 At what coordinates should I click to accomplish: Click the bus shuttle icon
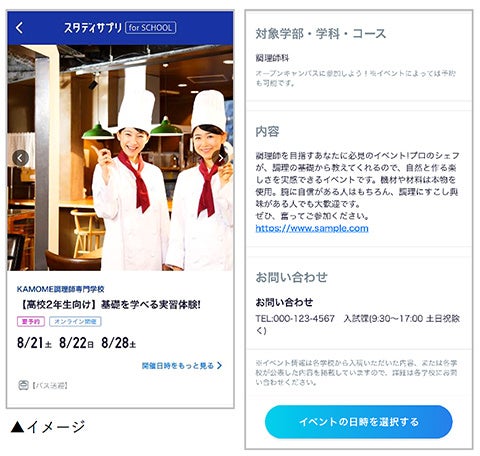(23, 385)
